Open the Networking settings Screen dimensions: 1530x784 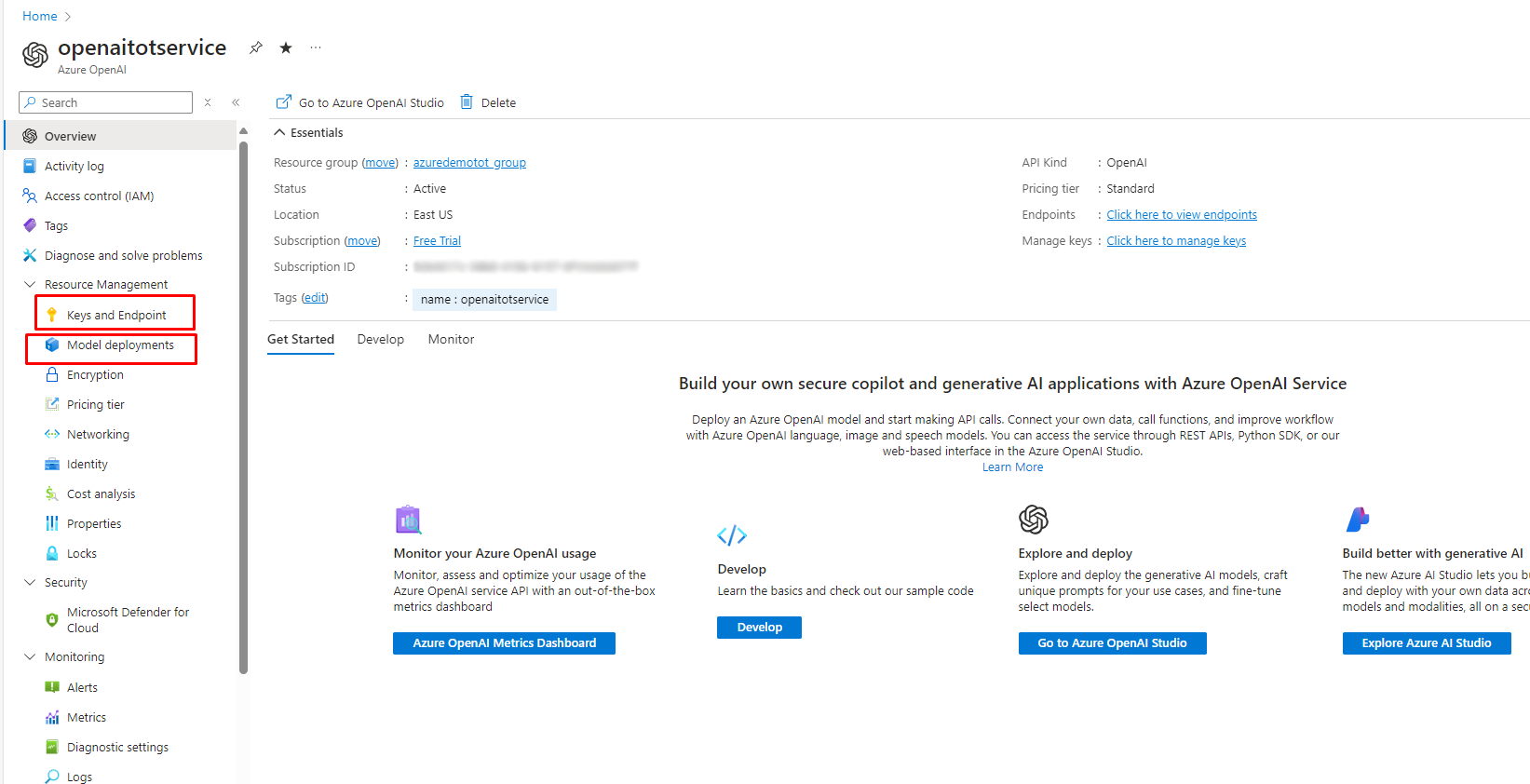pos(98,434)
